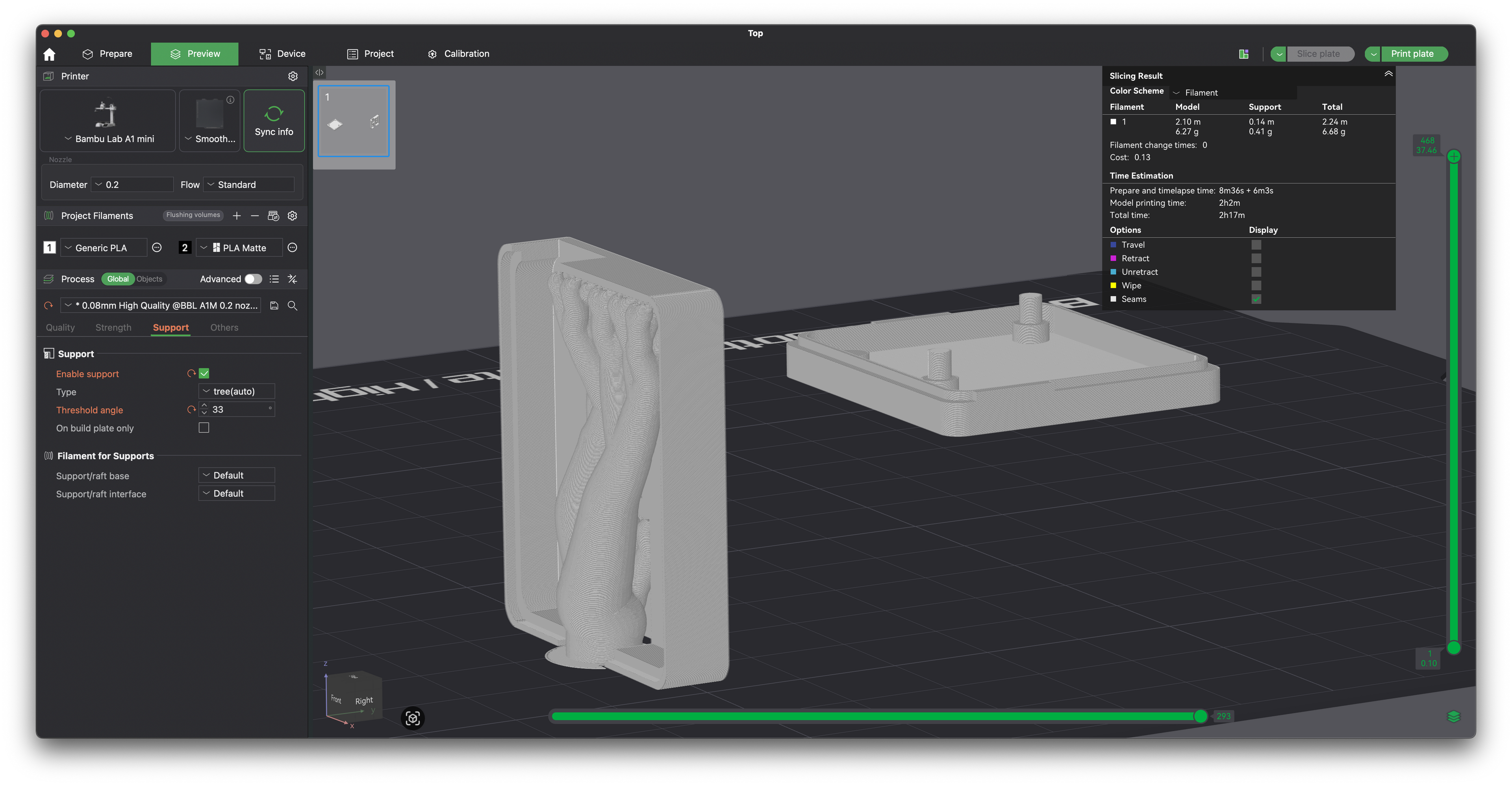
Task: Open Print plate options arrow
Action: pos(1373,54)
